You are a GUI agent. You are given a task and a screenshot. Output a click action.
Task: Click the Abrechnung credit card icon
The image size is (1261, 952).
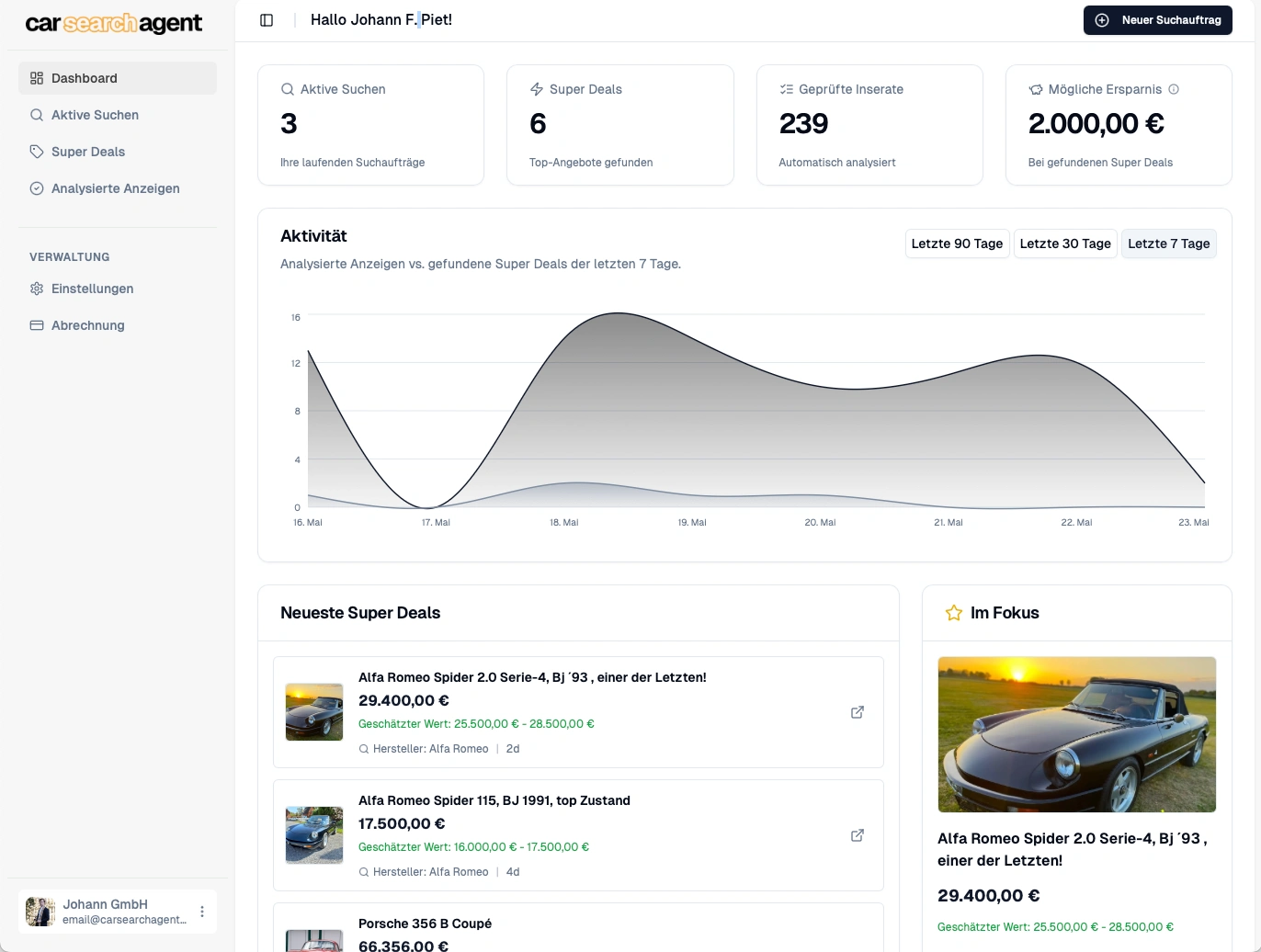click(37, 325)
